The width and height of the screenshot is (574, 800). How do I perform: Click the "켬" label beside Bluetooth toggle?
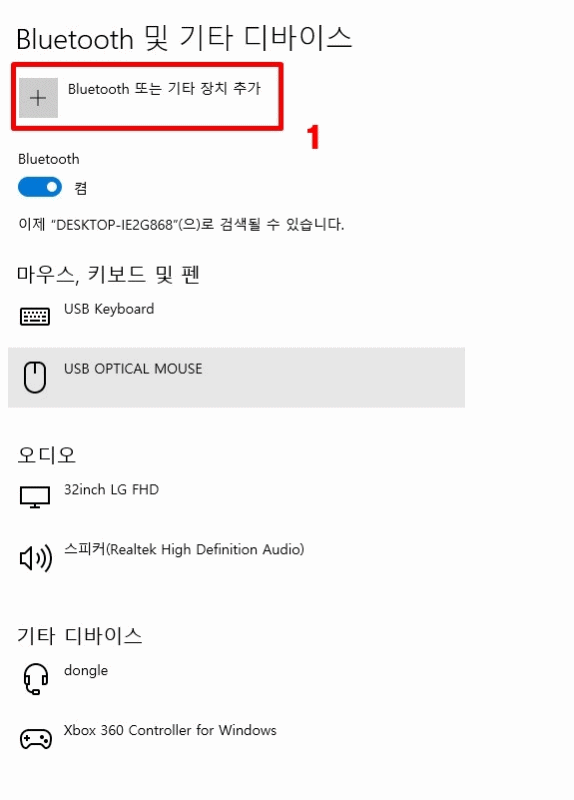[x=81, y=188]
